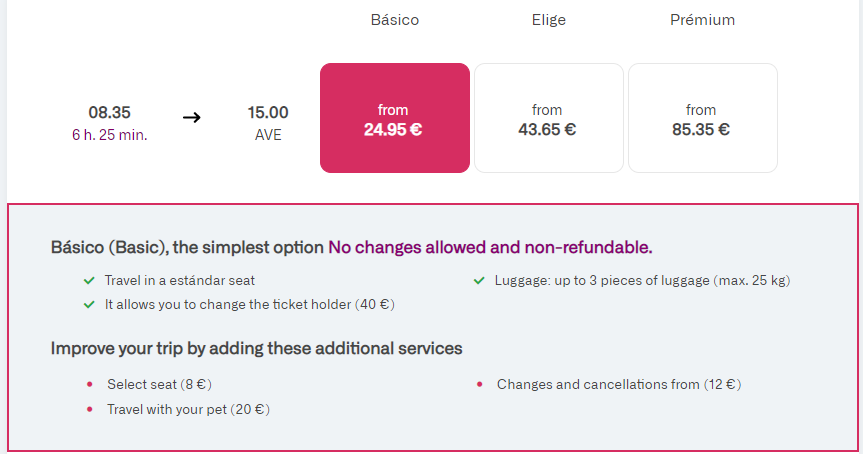Click the green checkmark beside estándar seat
Screen dimensions: 863x454
pos(89,281)
